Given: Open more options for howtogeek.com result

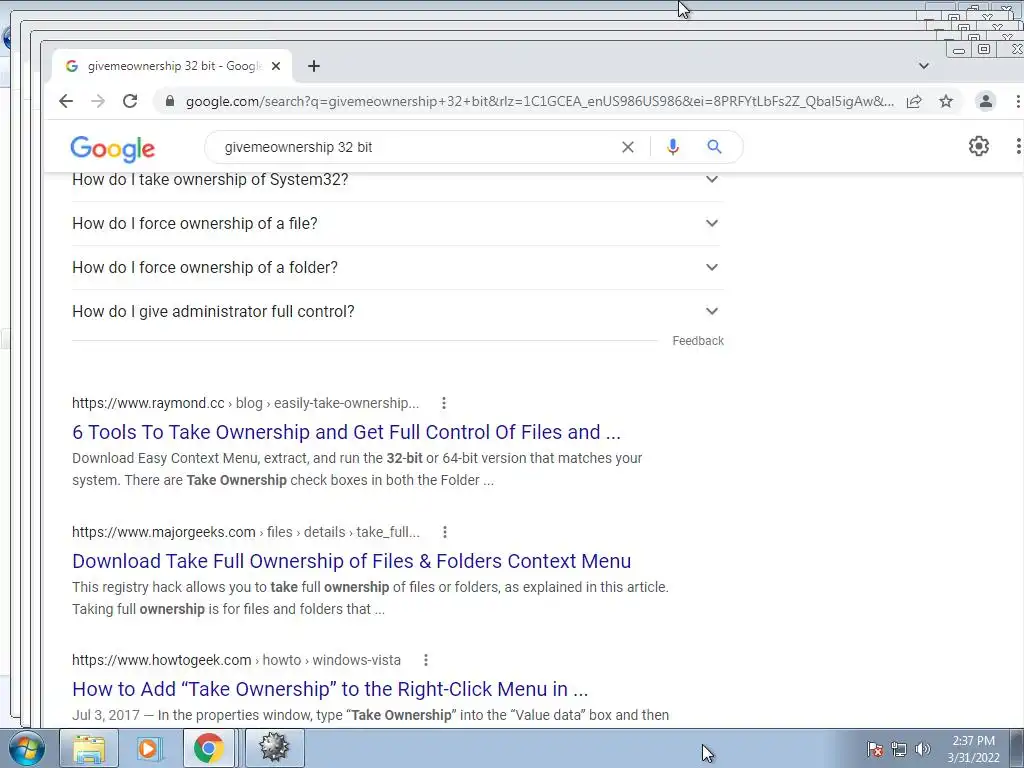Looking at the screenshot, I should 426,660.
